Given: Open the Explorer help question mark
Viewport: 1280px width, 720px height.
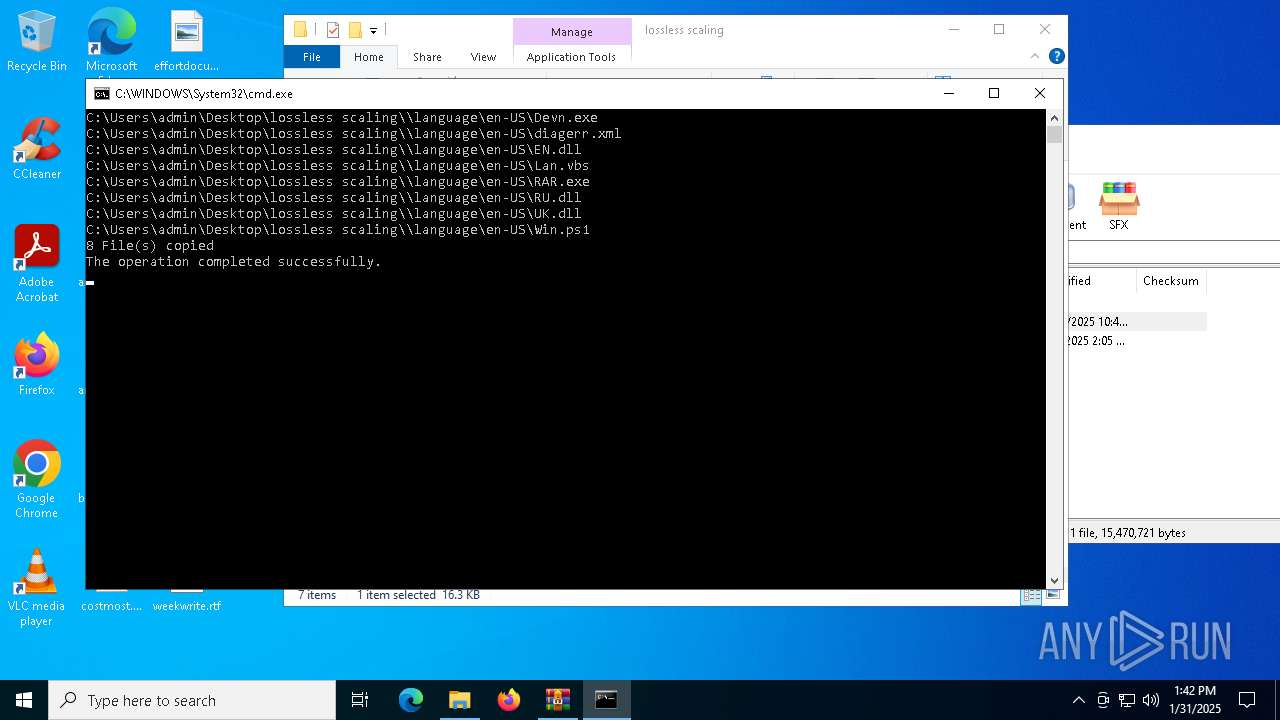Looking at the screenshot, I should (1056, 57).
